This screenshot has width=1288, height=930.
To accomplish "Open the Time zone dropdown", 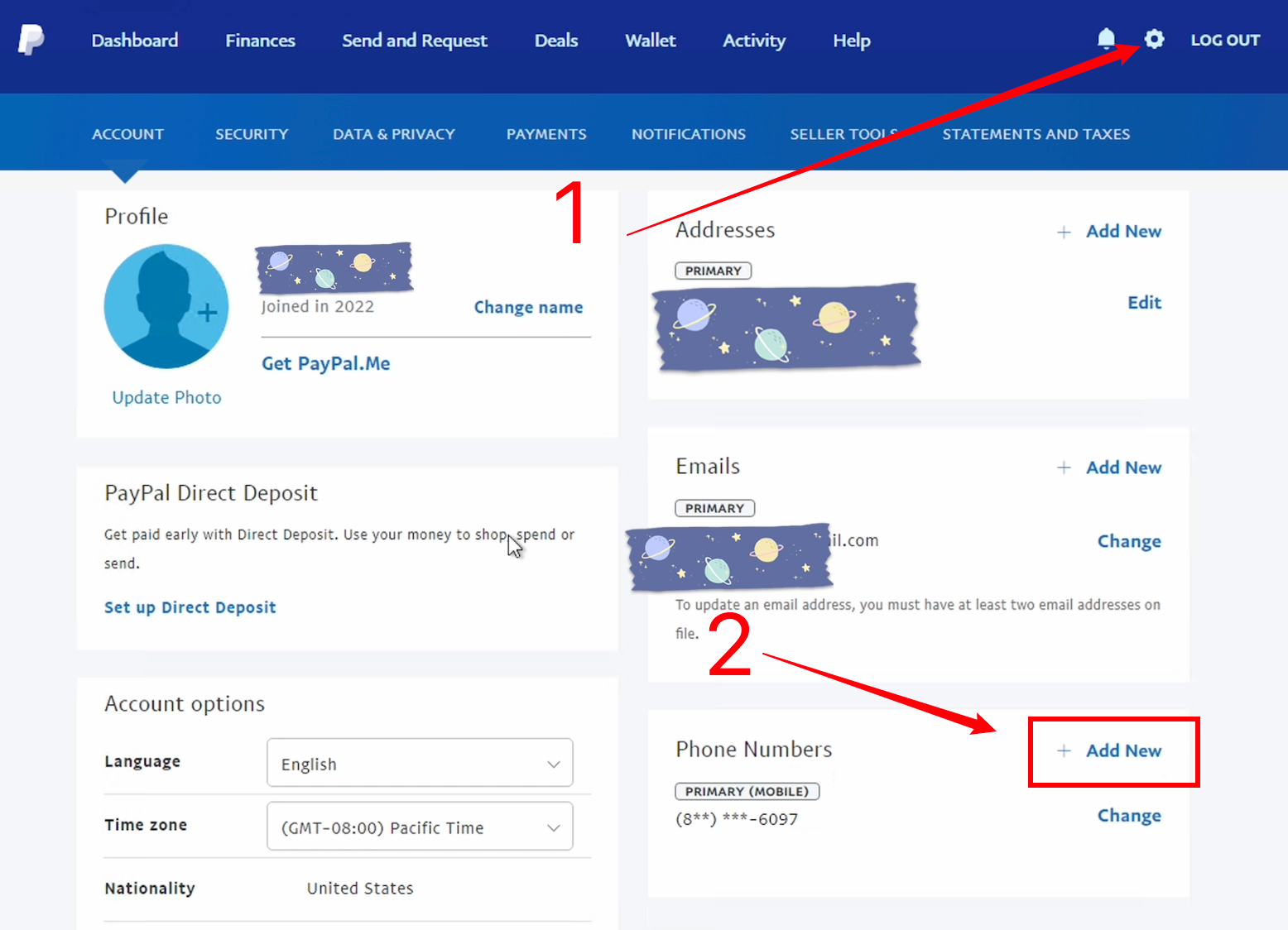I will tap(420, 827).
